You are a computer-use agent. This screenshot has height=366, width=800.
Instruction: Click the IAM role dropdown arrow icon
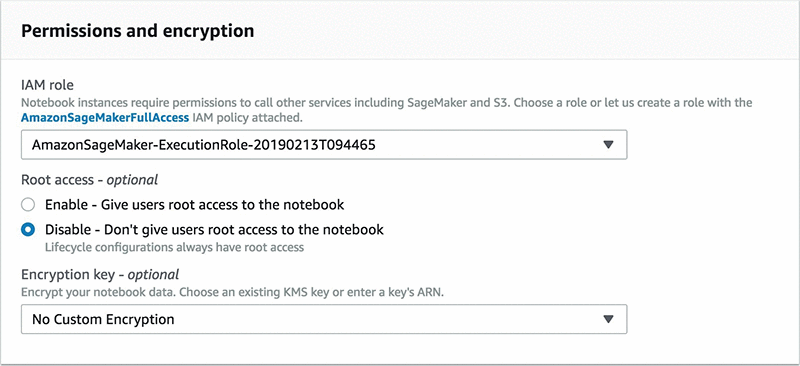[607, 145]
